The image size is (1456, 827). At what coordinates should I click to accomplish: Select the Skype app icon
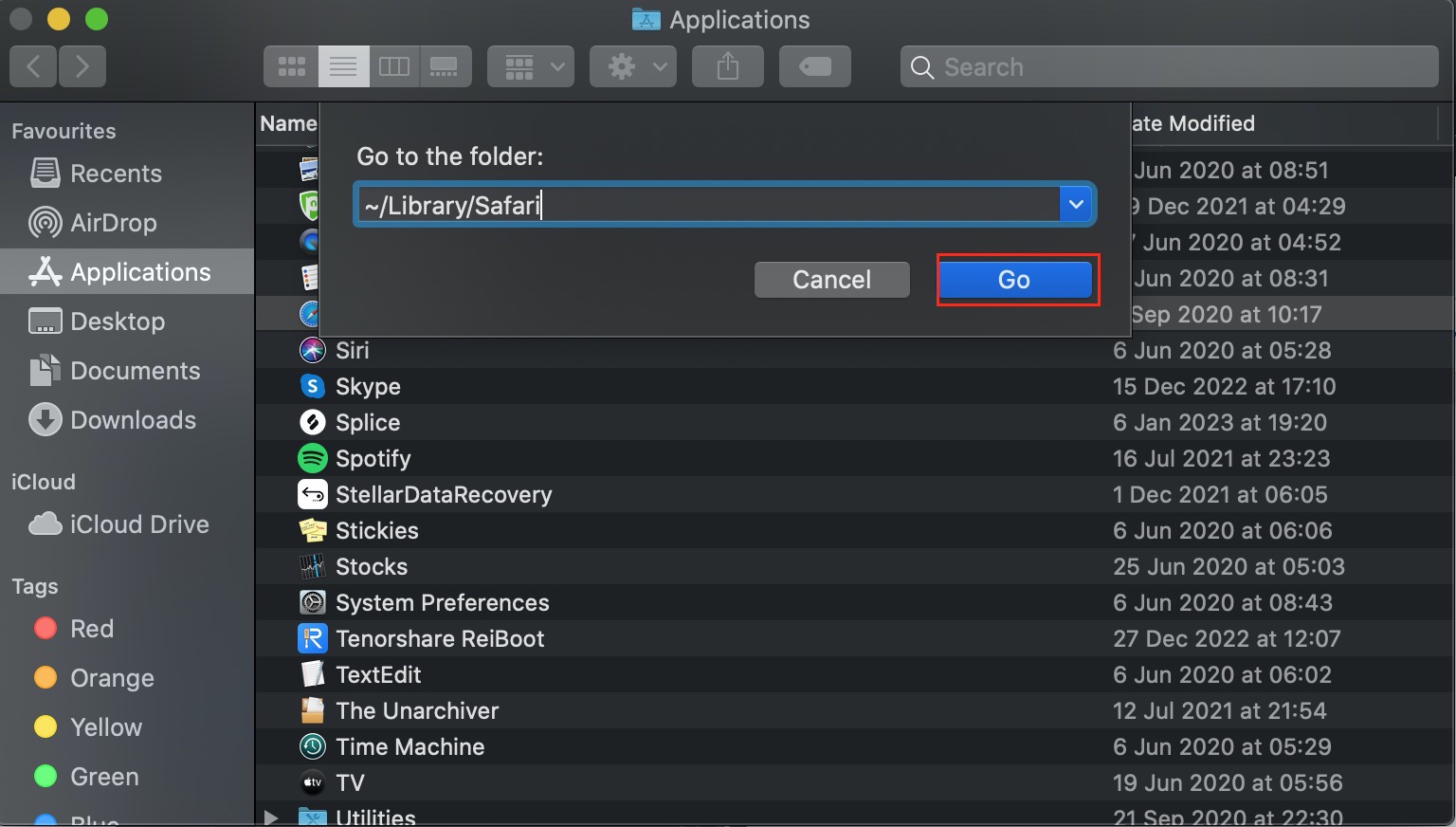(312, 386)
